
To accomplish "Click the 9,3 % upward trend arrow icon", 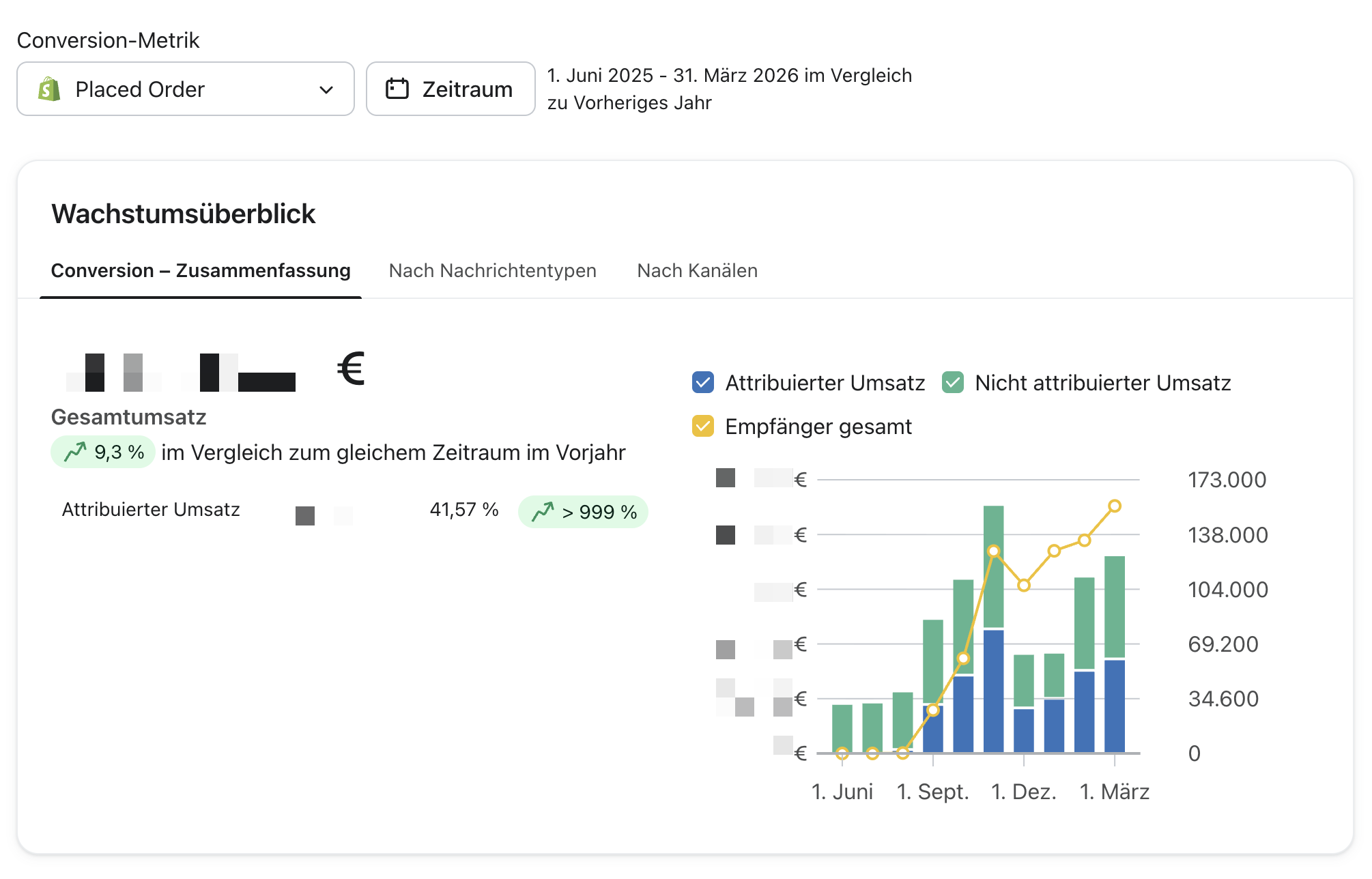I will [x=75, y=452].
